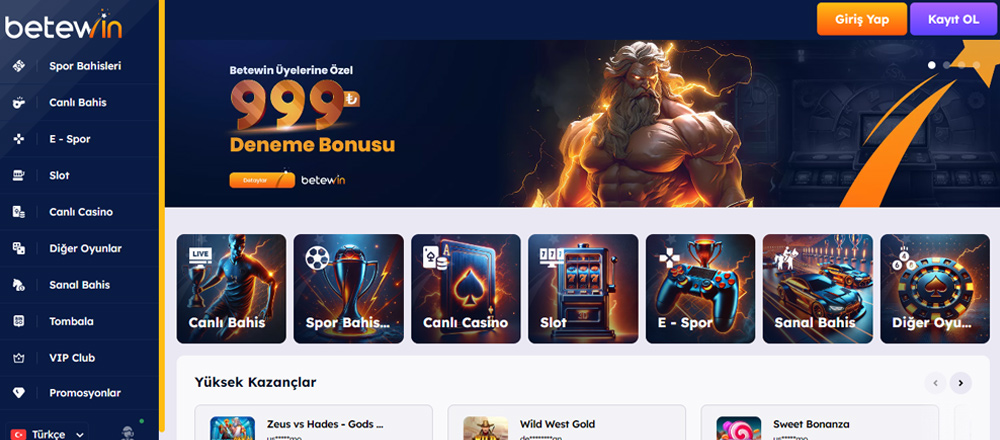This screenshot has width=1000, height=440.
Task: Show previous Yüksek Kazançlar items with left arrow
Action: point(936,383)
